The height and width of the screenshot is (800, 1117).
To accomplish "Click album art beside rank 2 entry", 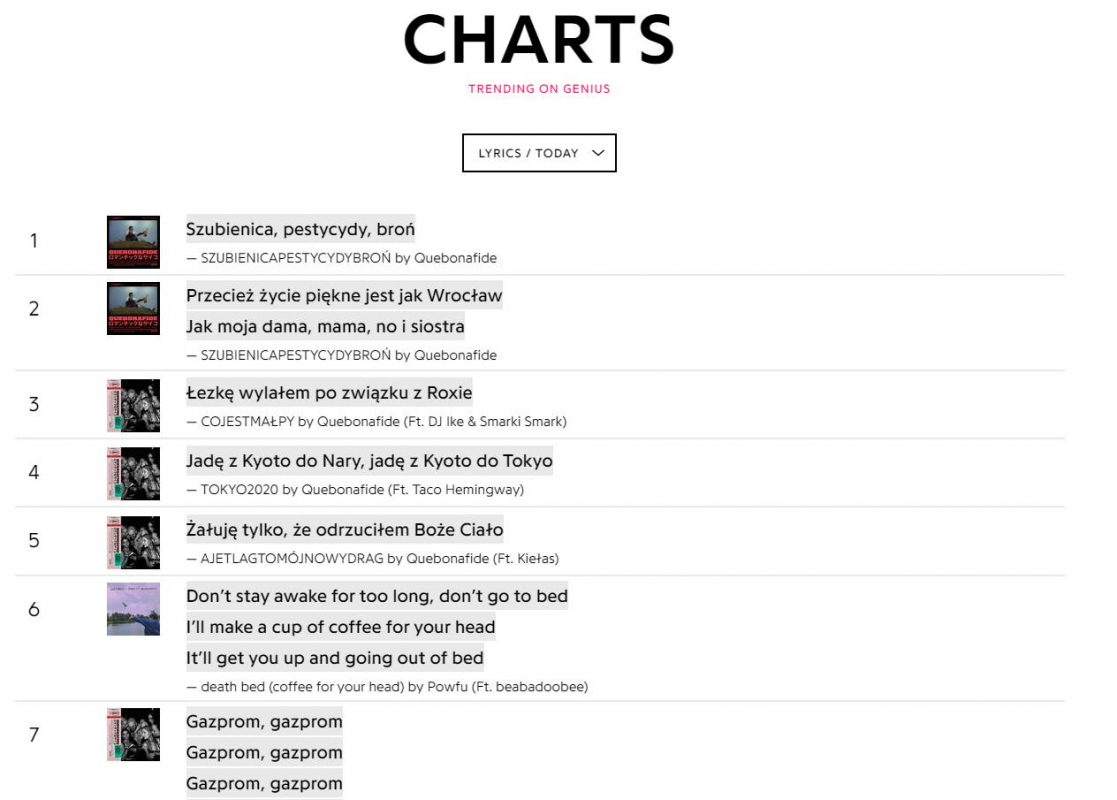I will click(x=133, y=308).
